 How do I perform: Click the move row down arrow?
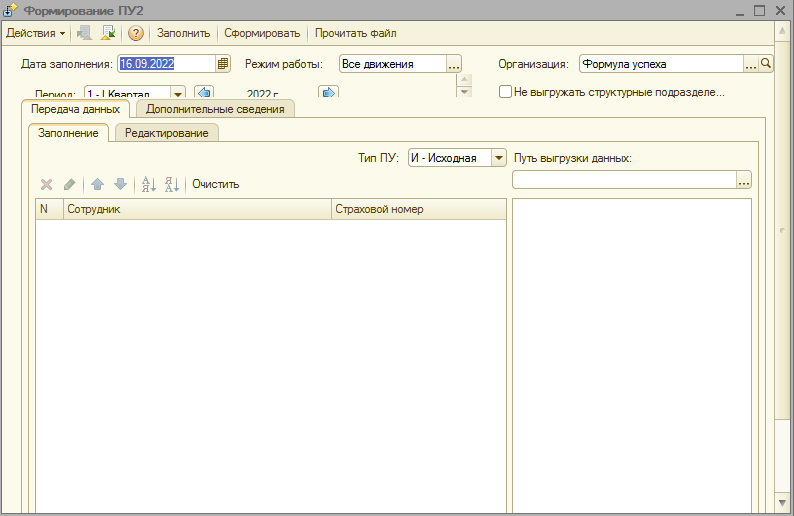[x=120, y=184]
